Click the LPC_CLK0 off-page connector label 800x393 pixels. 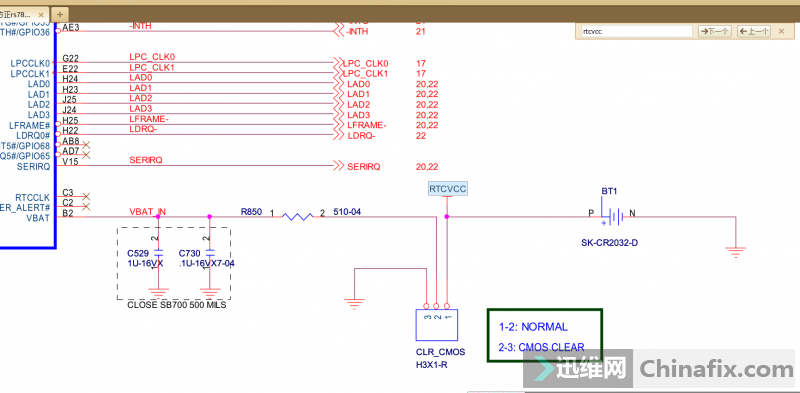[x=365, y=64]
